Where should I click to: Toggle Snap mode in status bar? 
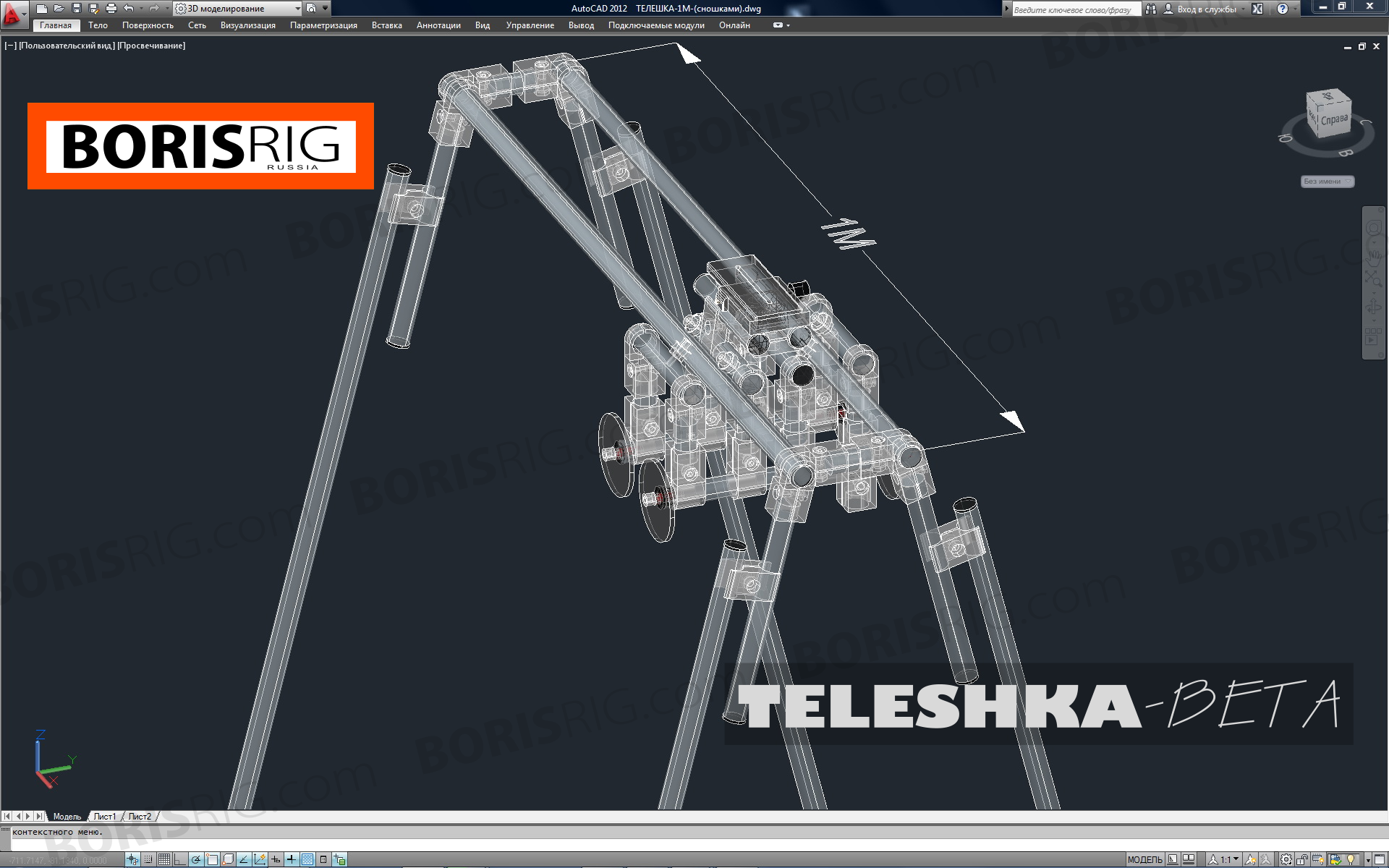pos(148,859)
